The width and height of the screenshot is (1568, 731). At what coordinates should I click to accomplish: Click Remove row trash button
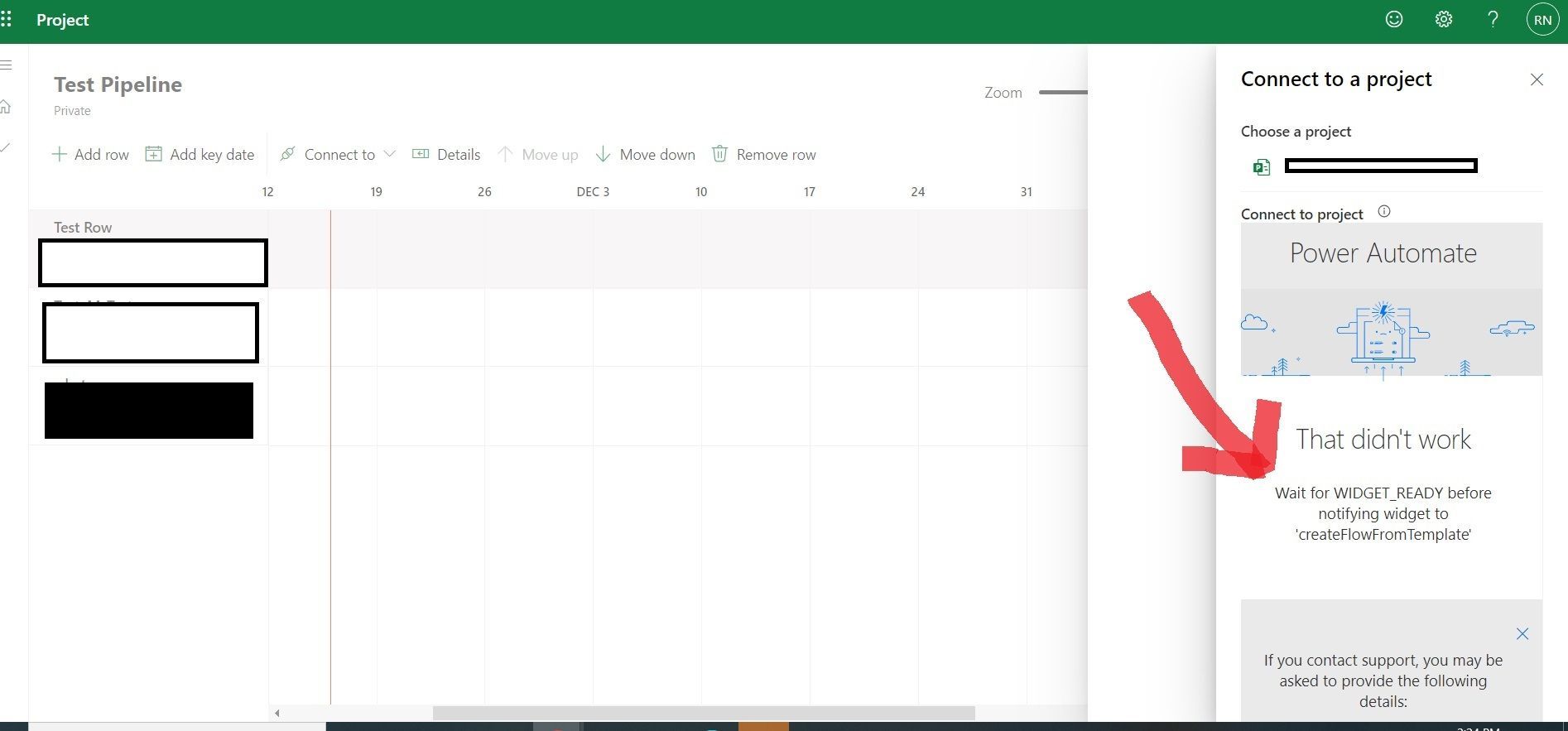point(763,154)
